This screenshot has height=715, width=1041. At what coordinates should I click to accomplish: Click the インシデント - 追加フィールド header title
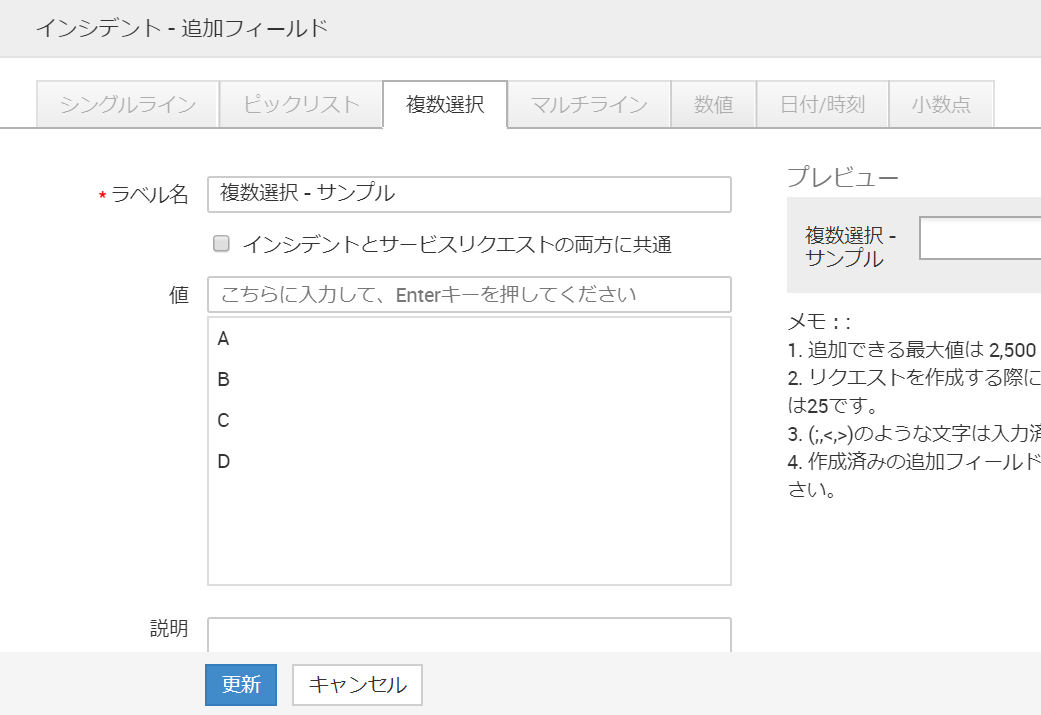[x=182, y=28]
